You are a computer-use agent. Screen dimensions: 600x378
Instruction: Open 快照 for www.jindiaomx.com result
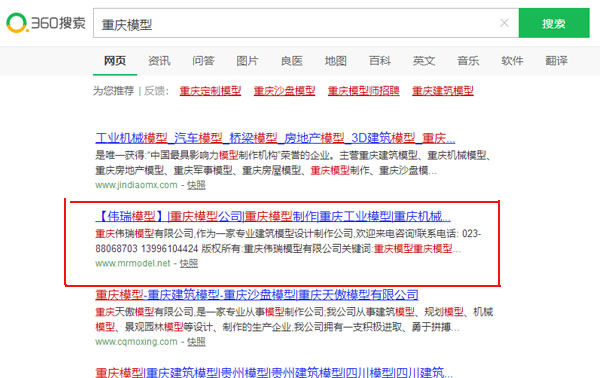196,185
